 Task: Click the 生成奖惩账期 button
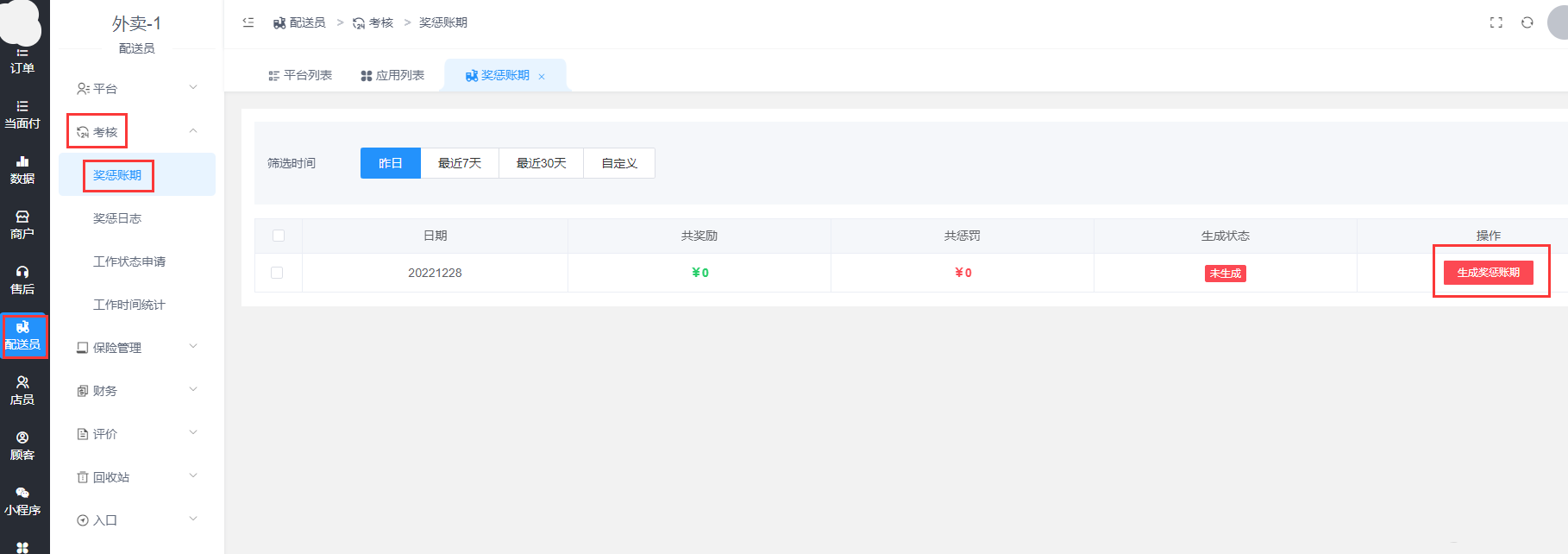tap(1489, 273)
